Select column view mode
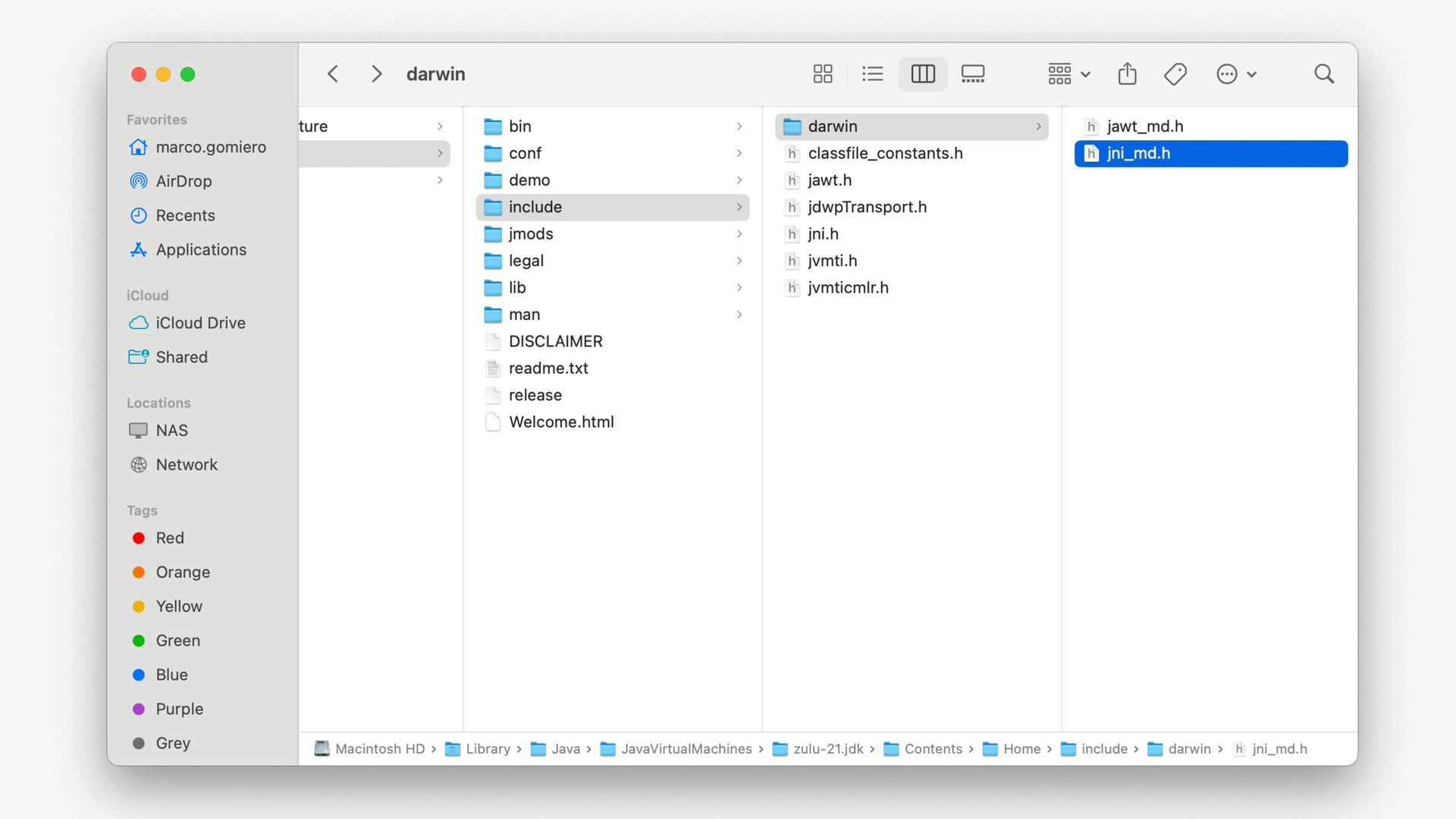The height and width of the screenshot is (819, 1456). click(x=922, y=74)
